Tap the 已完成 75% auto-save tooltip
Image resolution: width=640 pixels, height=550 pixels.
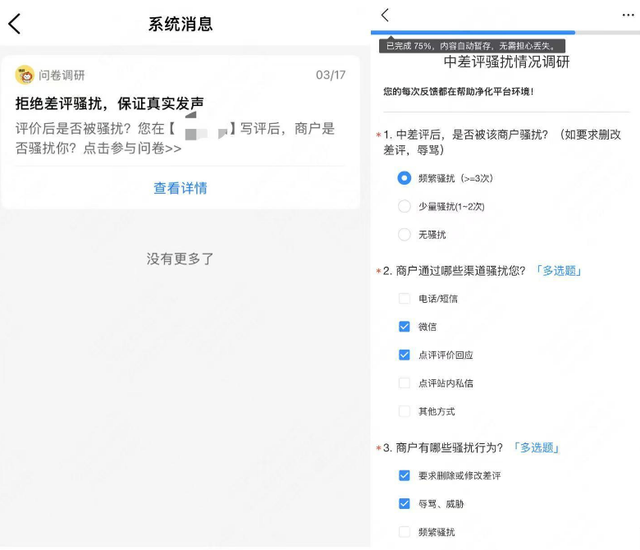click(x=472, y=46)
